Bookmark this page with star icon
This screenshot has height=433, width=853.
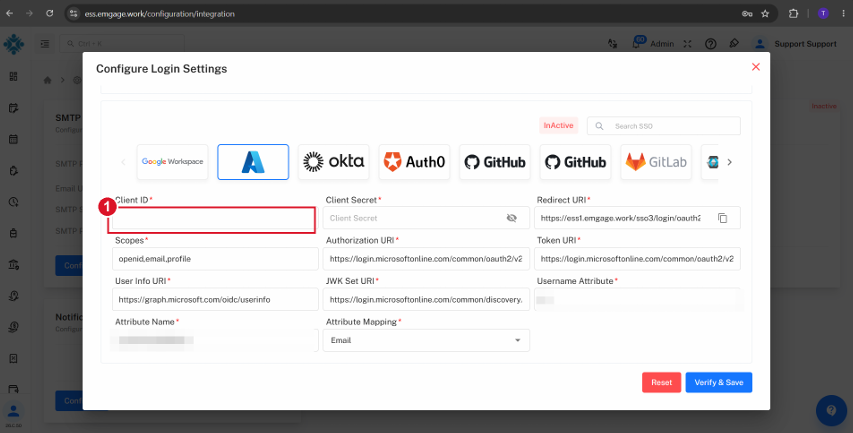(x=765, y=14)
